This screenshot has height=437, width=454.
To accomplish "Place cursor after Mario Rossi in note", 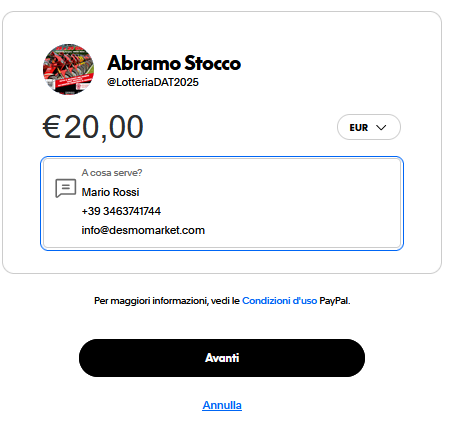I will pos(140,192).
